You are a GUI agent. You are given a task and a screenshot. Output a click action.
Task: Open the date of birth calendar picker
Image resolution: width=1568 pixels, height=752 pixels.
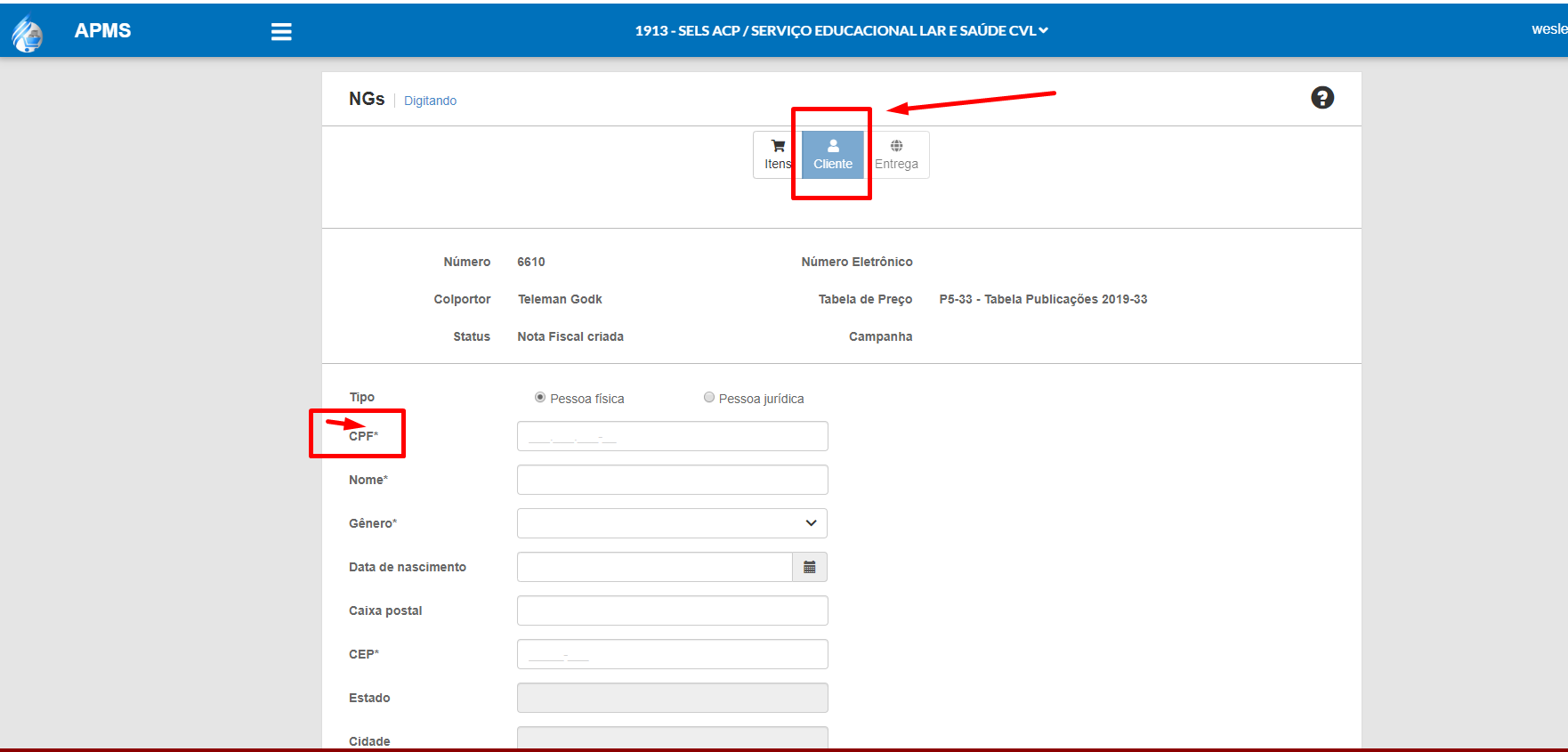pos(810,567)
